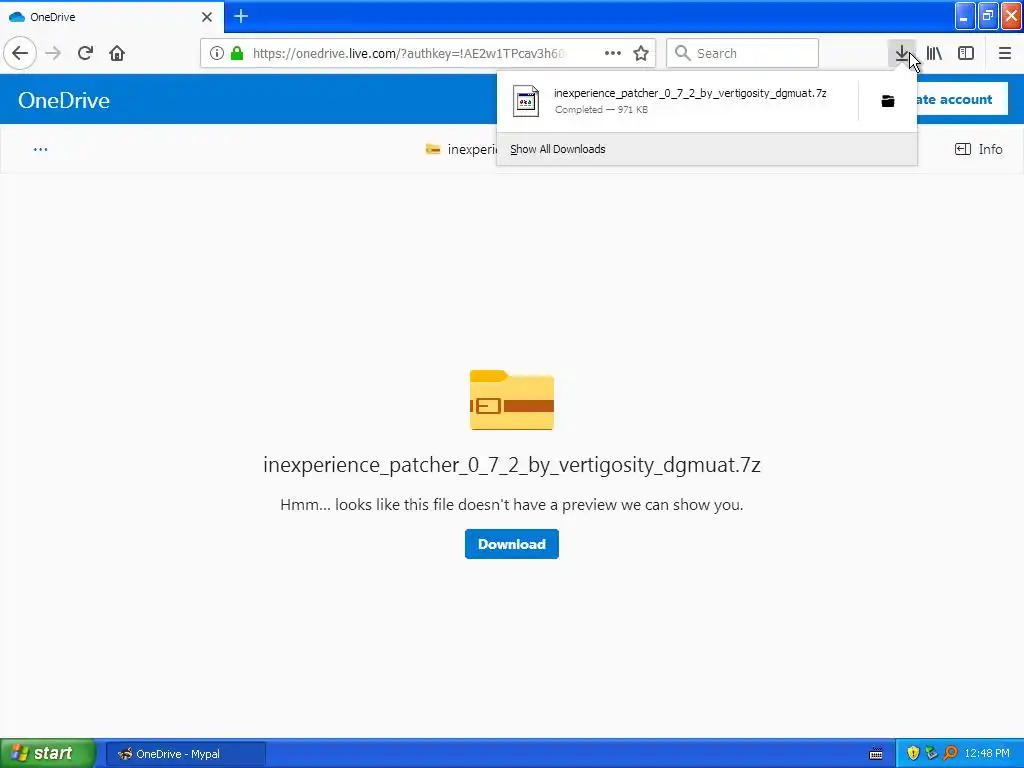Image resolution: width=1024 pixels, height=768 pixels.
Task: Click the address bar URL
Action: tap(409, 53)
